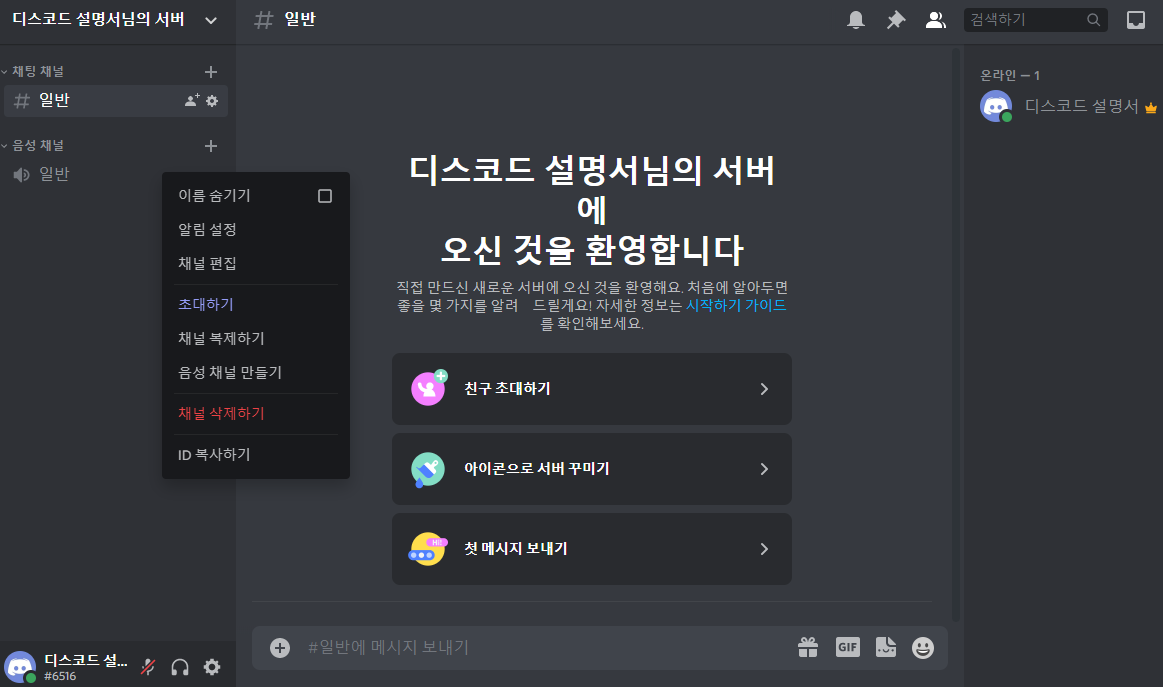Click the 아이콘으로 서버 꾸미기 card
1163x687 pixels.
(592, 469)
